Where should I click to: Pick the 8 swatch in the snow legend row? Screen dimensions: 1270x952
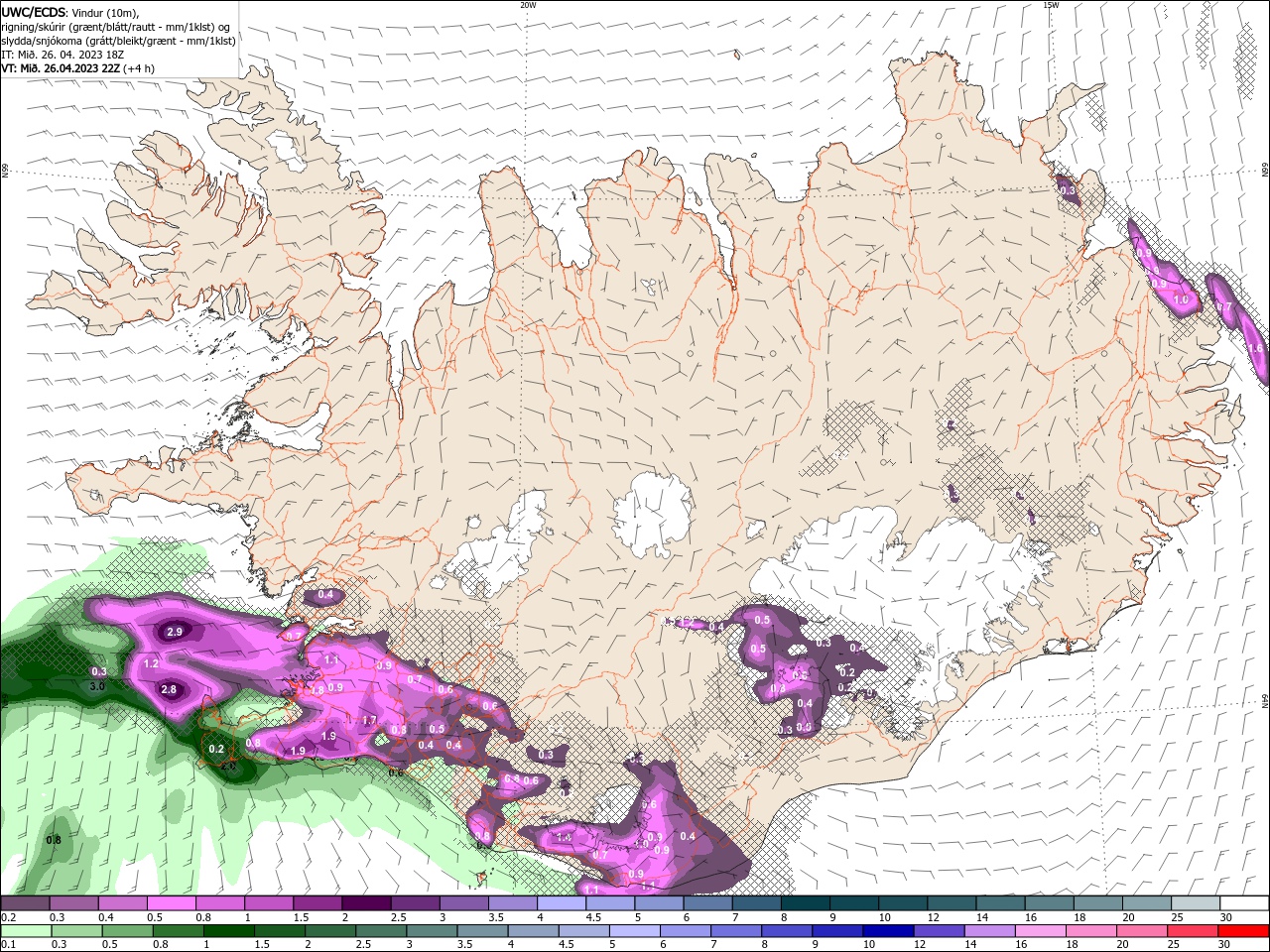point(806,903)
